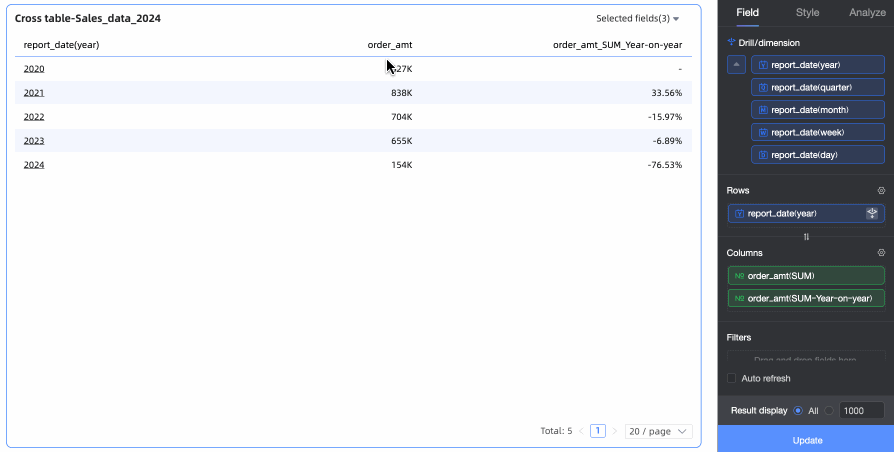894x452 pixels.
Task: Select the custom result count radio
Action: (829, 410)
